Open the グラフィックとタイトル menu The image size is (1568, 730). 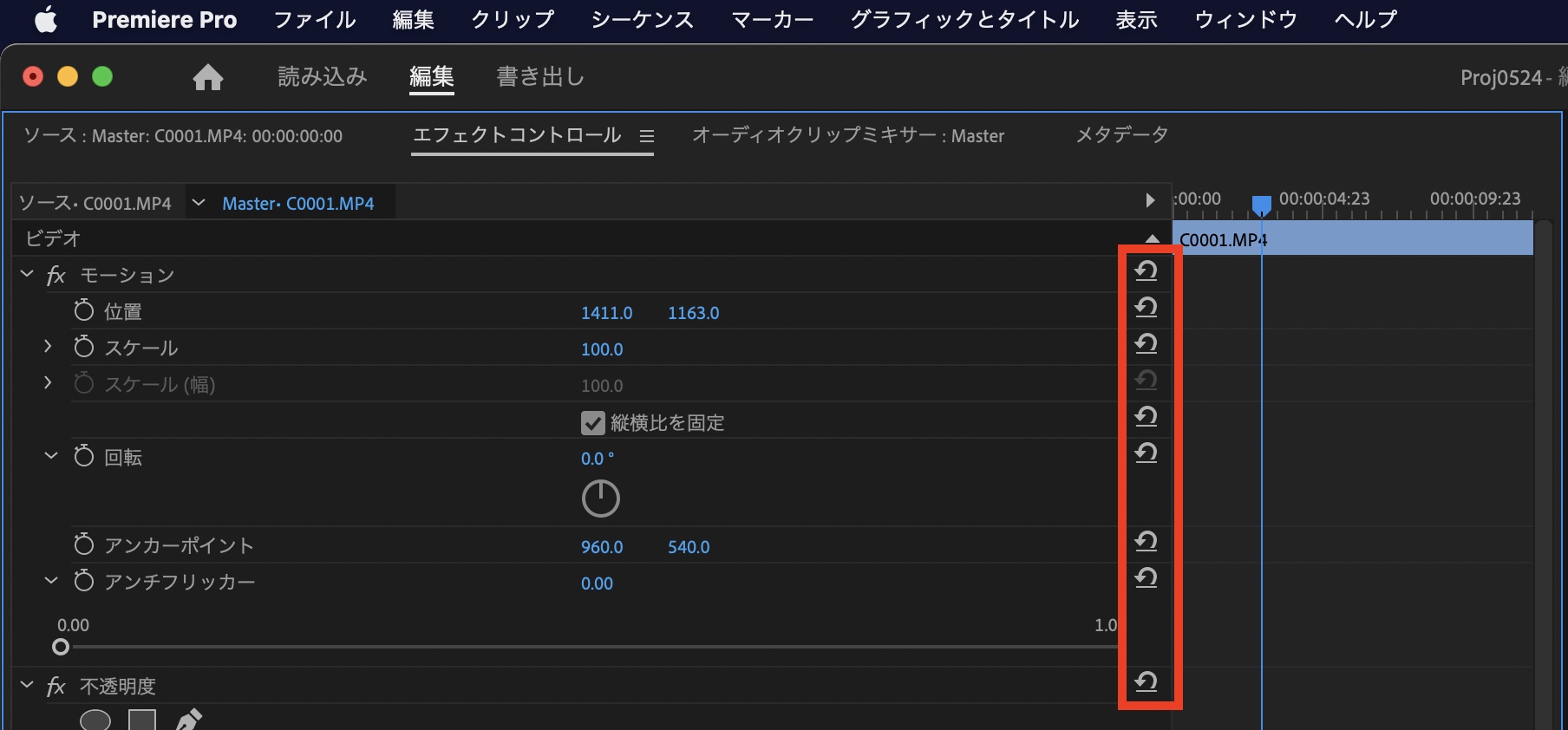pyautogui.click(x=964, y=20)
